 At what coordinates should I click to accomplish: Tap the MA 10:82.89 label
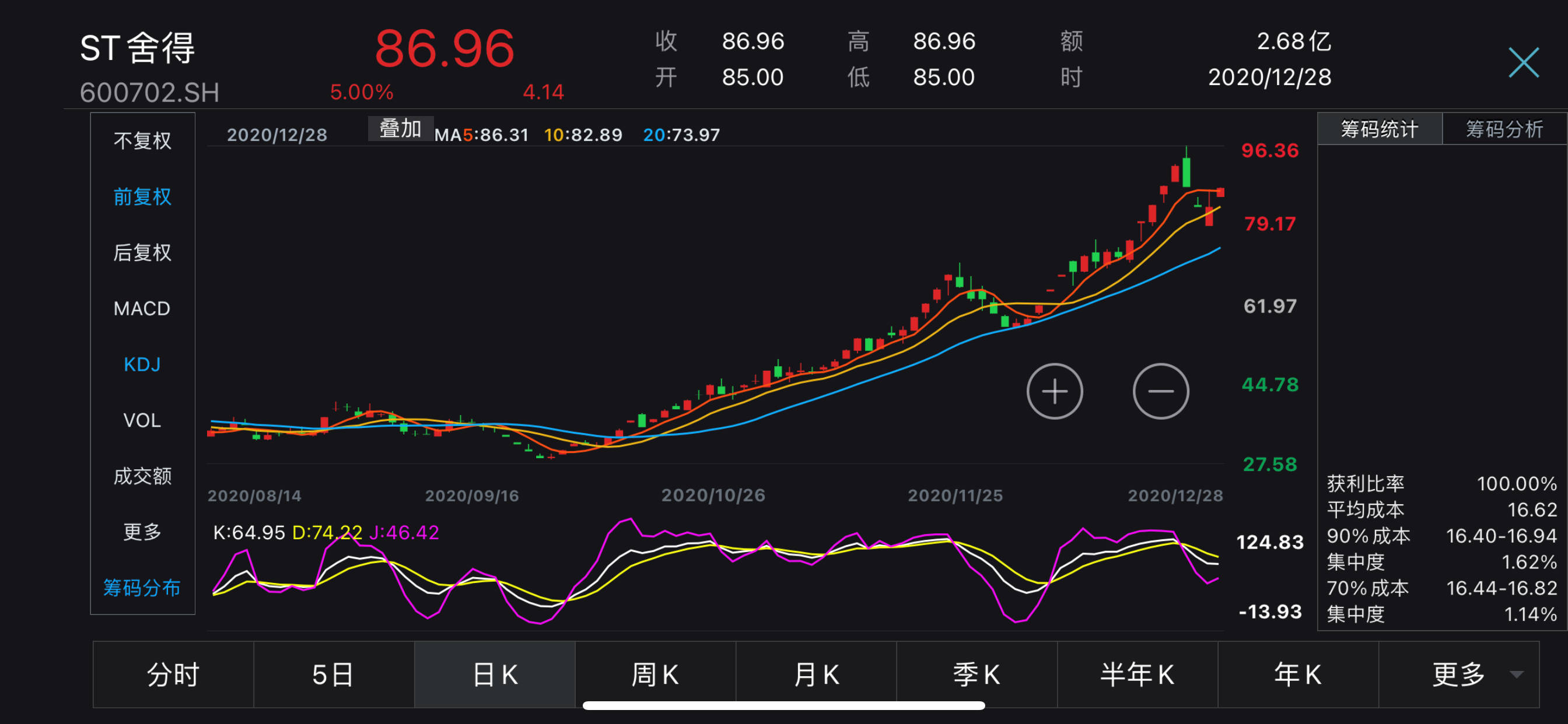pyautogui.click(x=583, y=135)
